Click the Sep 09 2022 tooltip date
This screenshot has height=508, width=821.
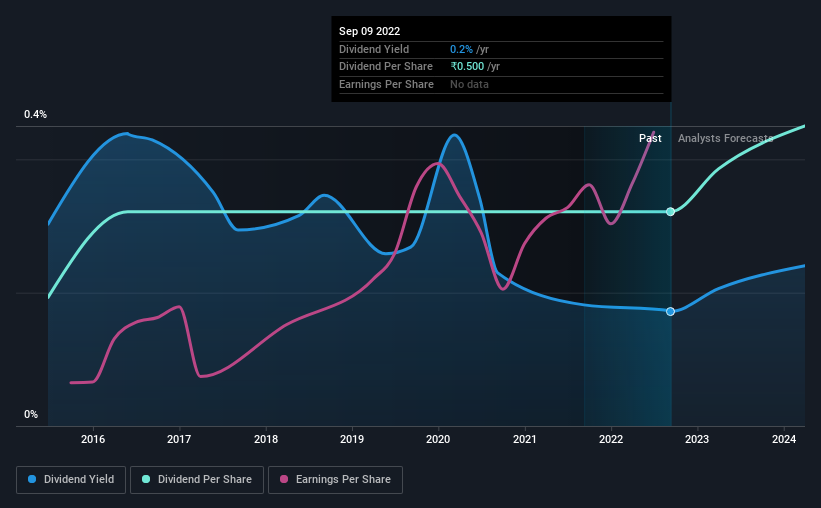pyautogui.click(x=370, y=31)
